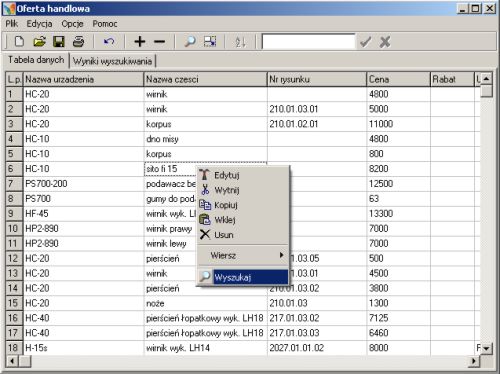Click the price cell '11000'

398,124
